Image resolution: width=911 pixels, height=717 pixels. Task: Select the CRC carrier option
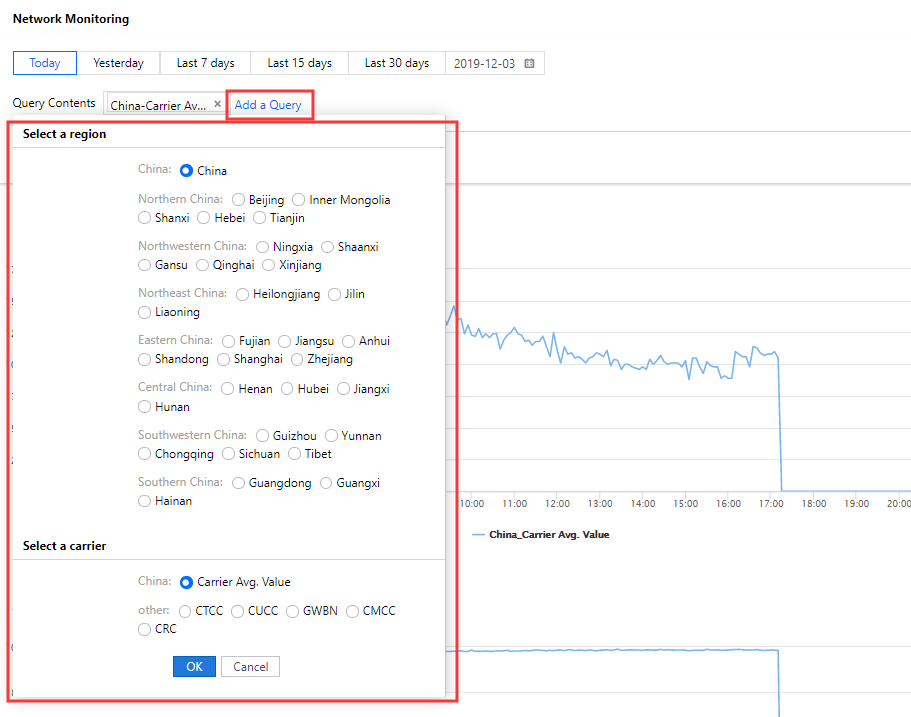145,629
